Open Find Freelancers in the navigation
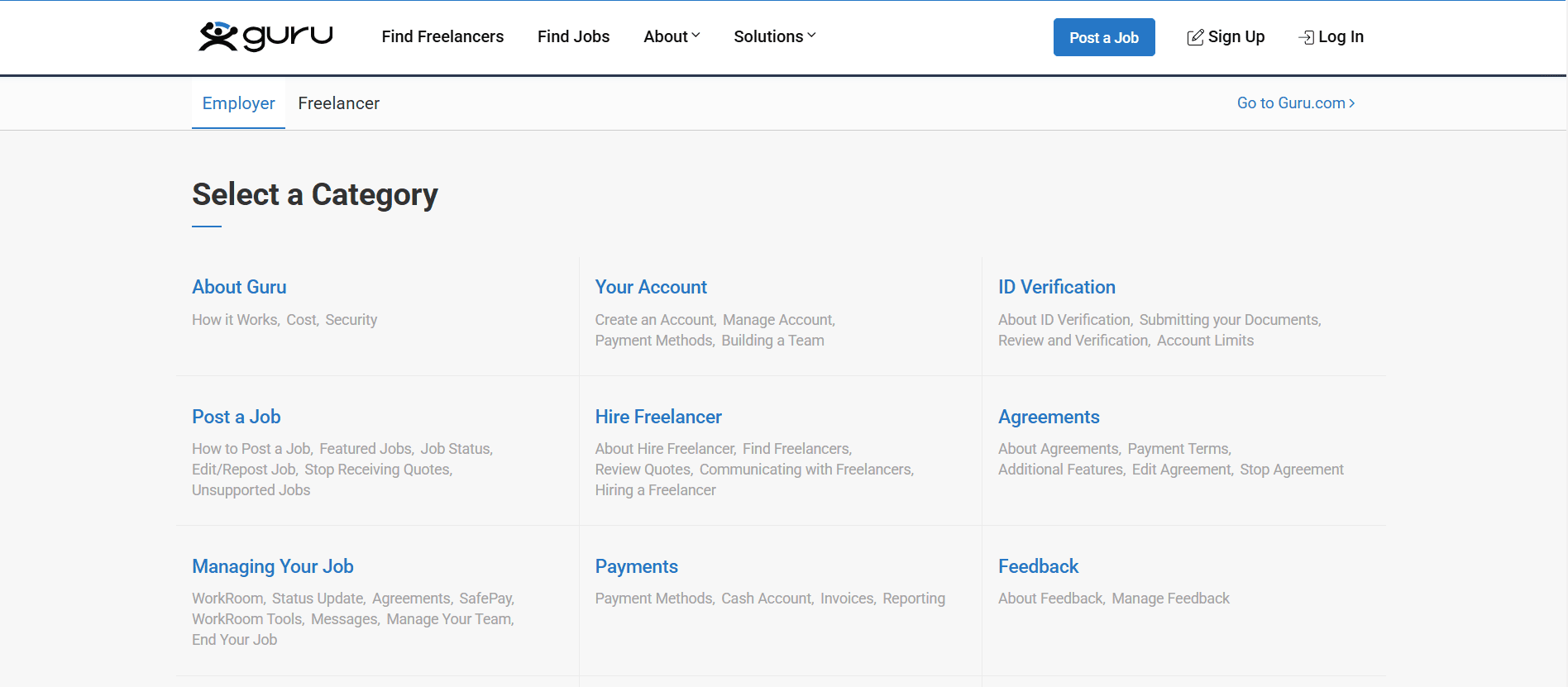Viewport: 1568px width, 687px height. tap(442, 36)
